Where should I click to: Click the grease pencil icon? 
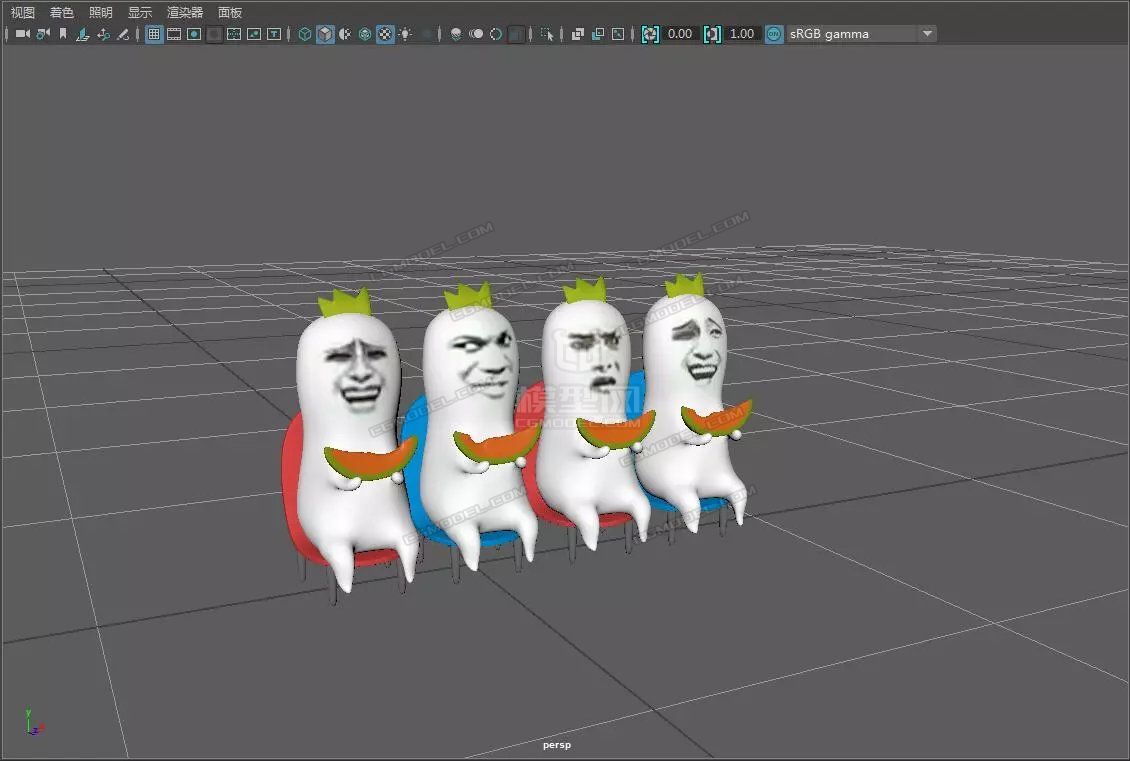[123, 34]
